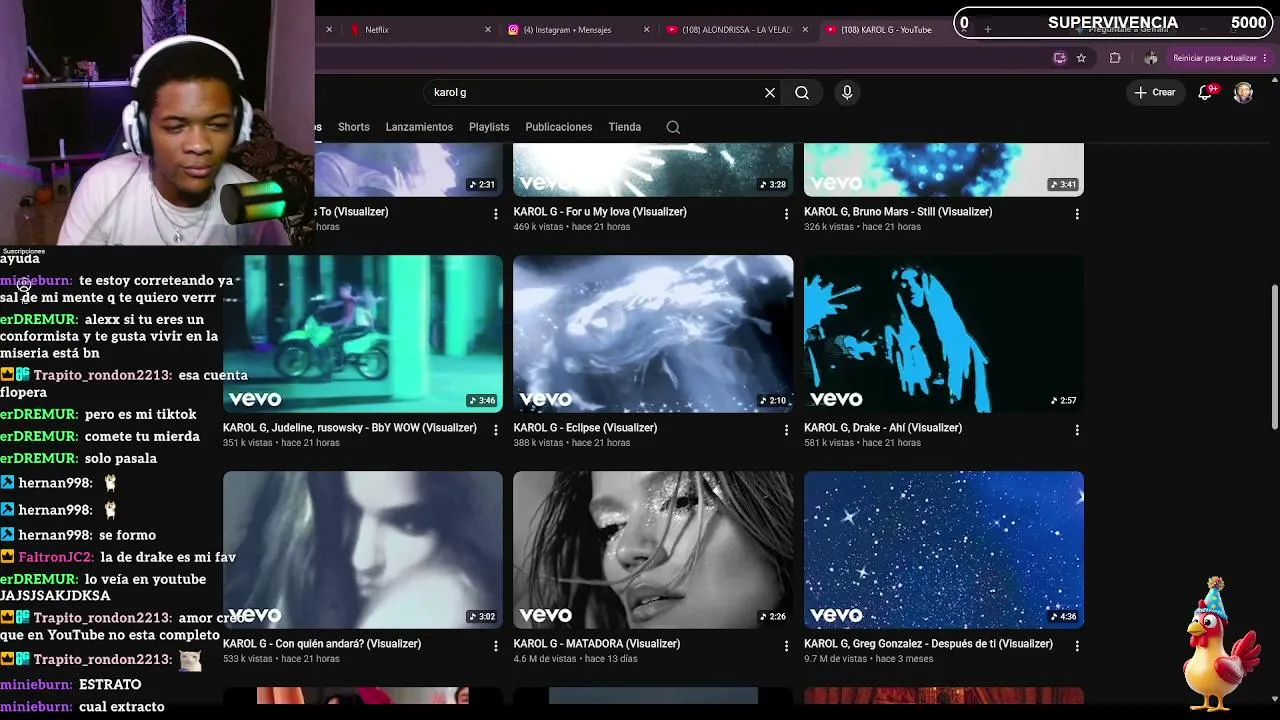Open more options for Después de ti video
The width and height of the screenshot is (1280, 720).
pos(1077,646)
